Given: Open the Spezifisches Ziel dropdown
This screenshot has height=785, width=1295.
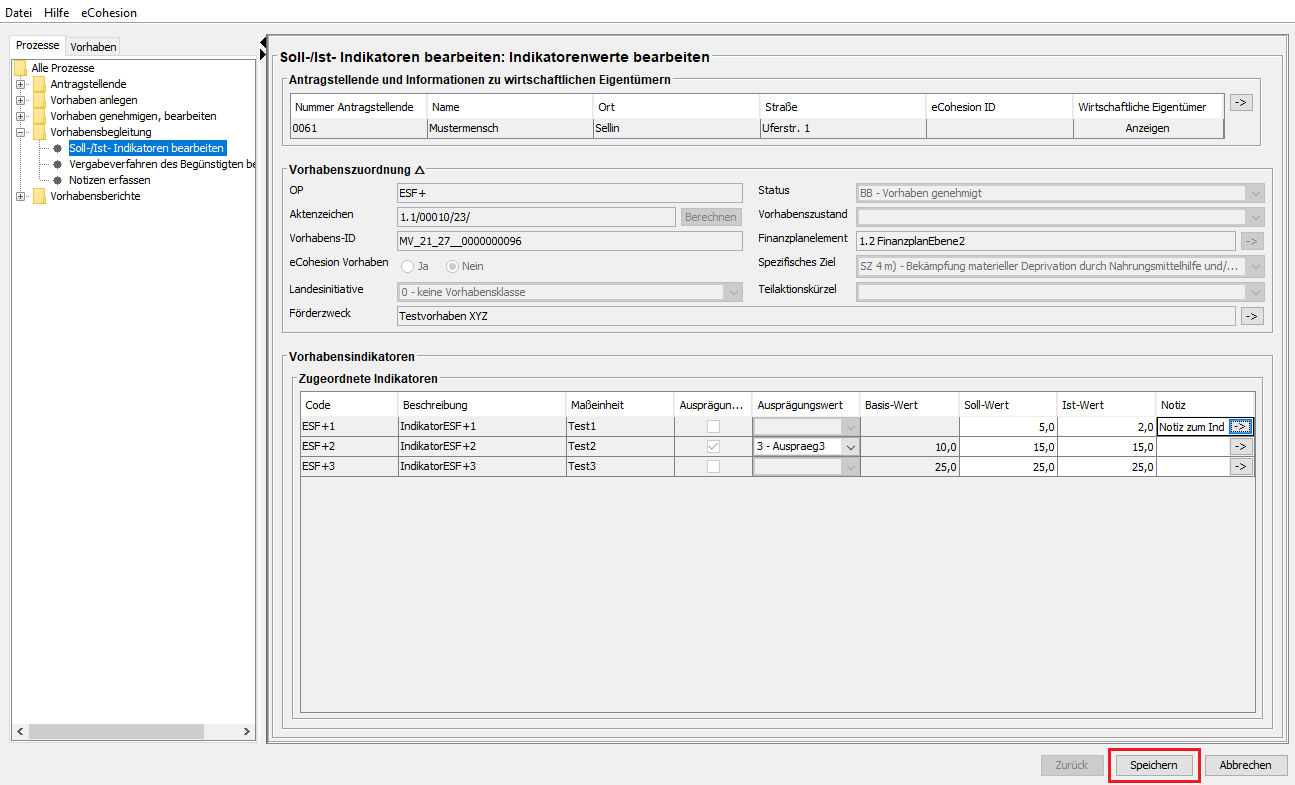Looking at the screenshot, I should pyautogui.click(x=1255, y=266).
